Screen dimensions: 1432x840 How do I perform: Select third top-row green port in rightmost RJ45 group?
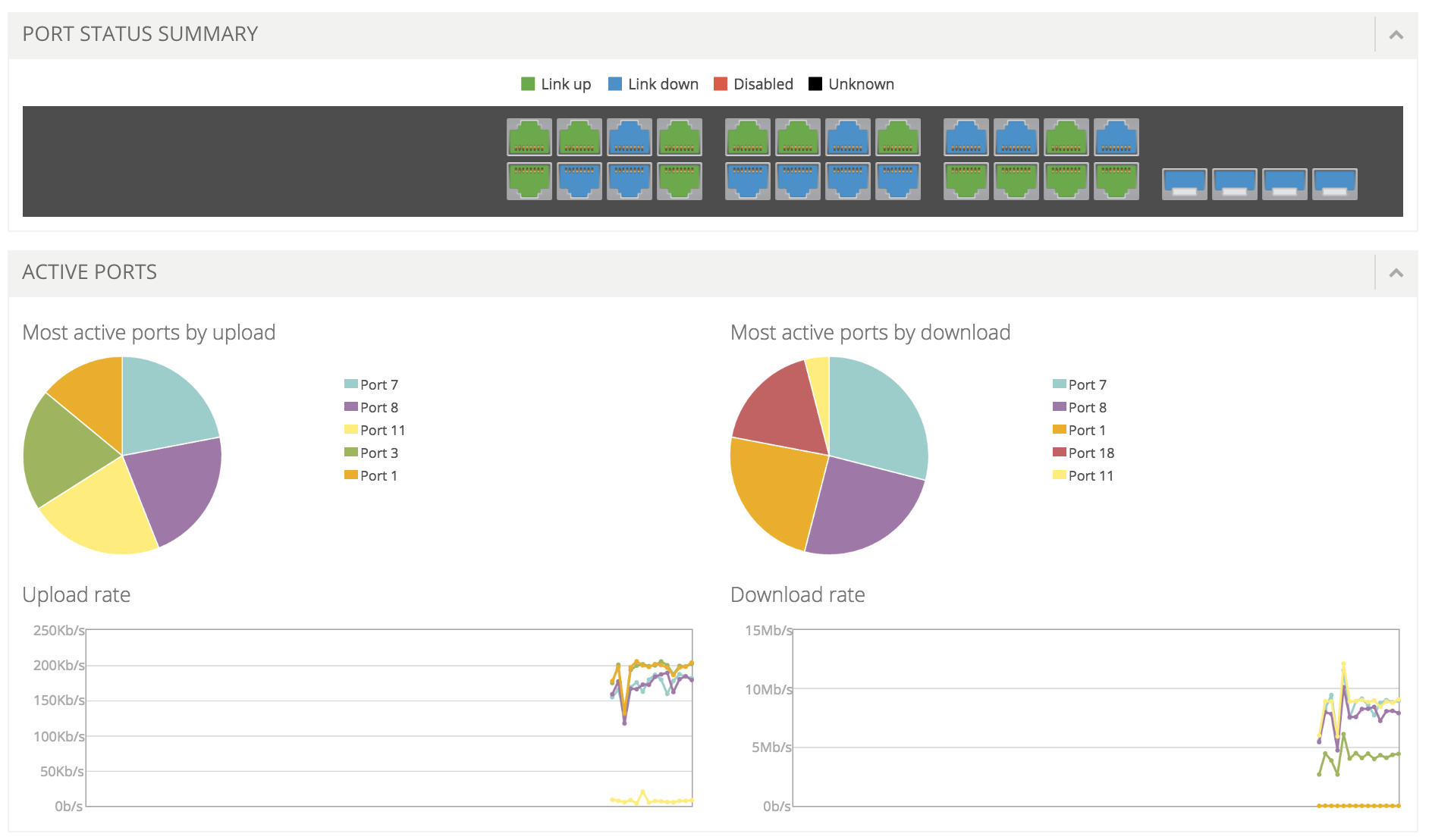(1066, 137)
